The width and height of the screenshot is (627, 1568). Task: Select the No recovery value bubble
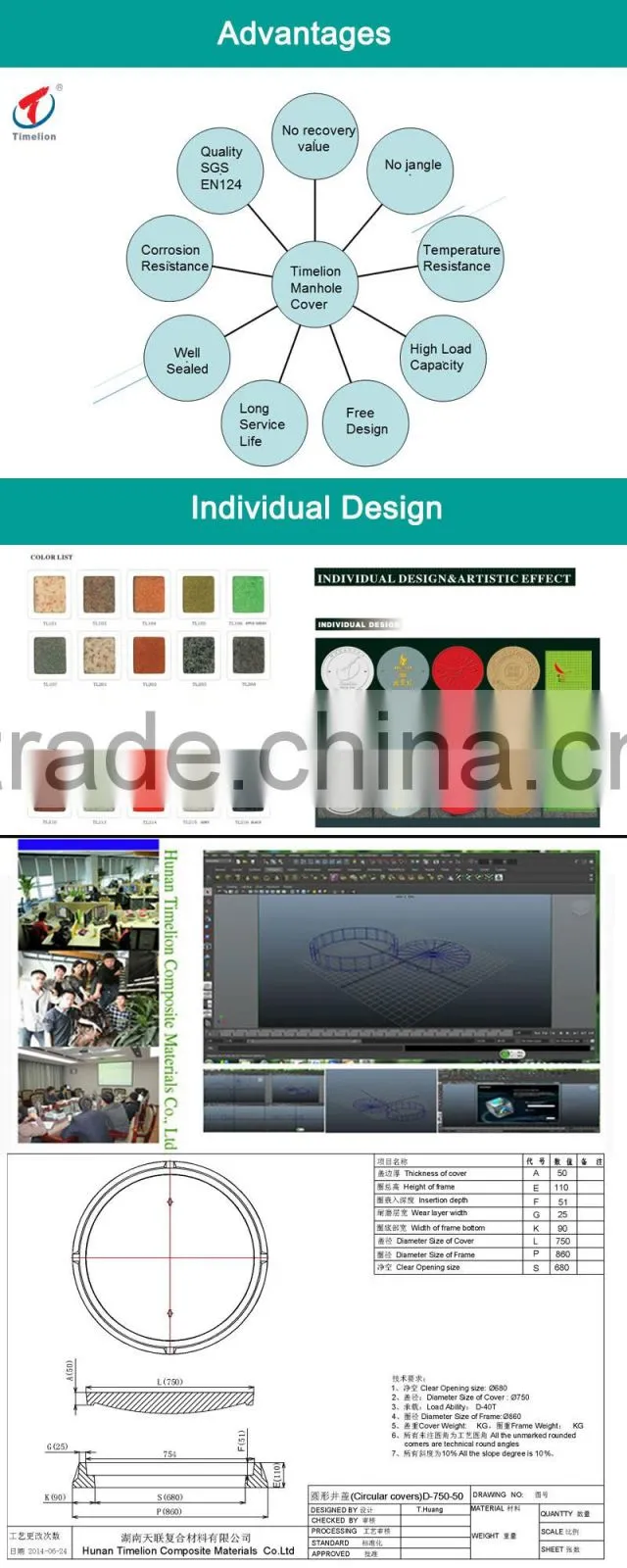click(x=314, y=138)
